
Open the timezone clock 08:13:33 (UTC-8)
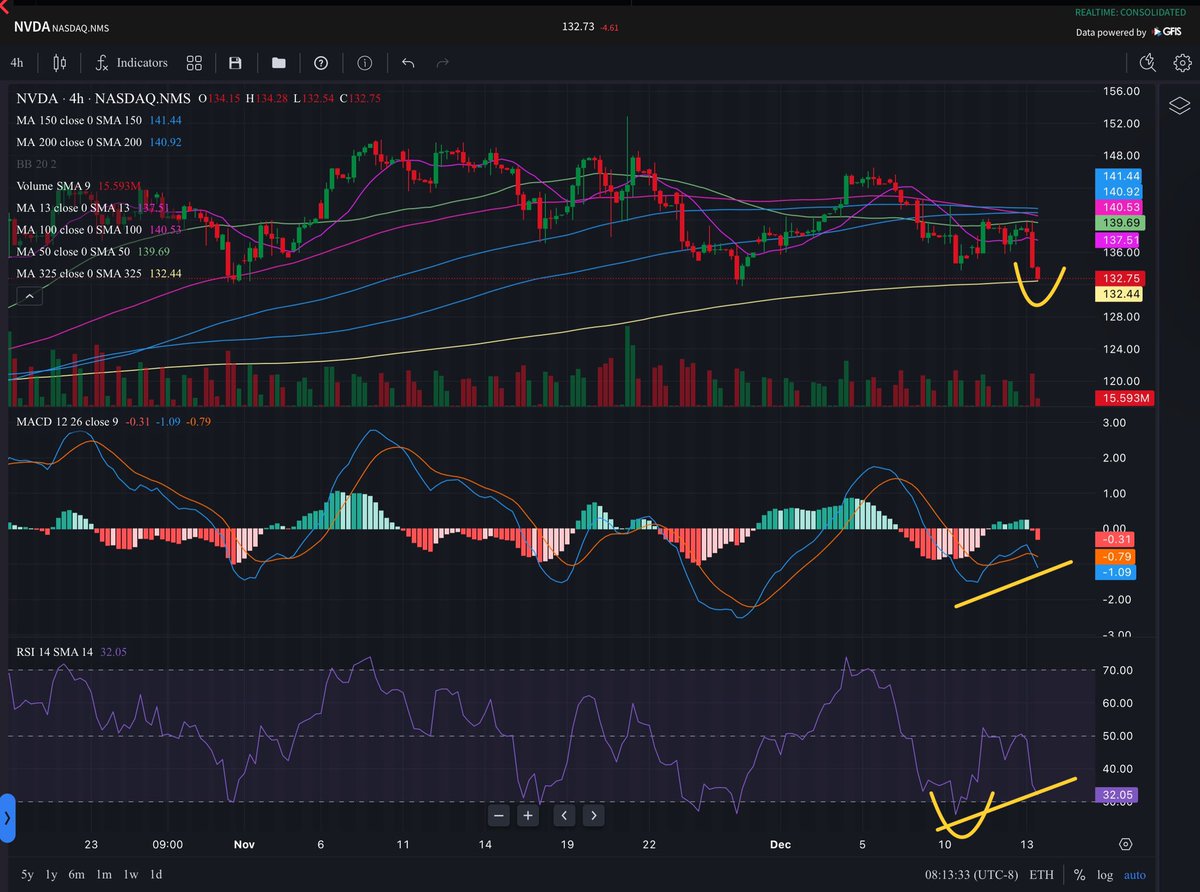pos(971,874)
